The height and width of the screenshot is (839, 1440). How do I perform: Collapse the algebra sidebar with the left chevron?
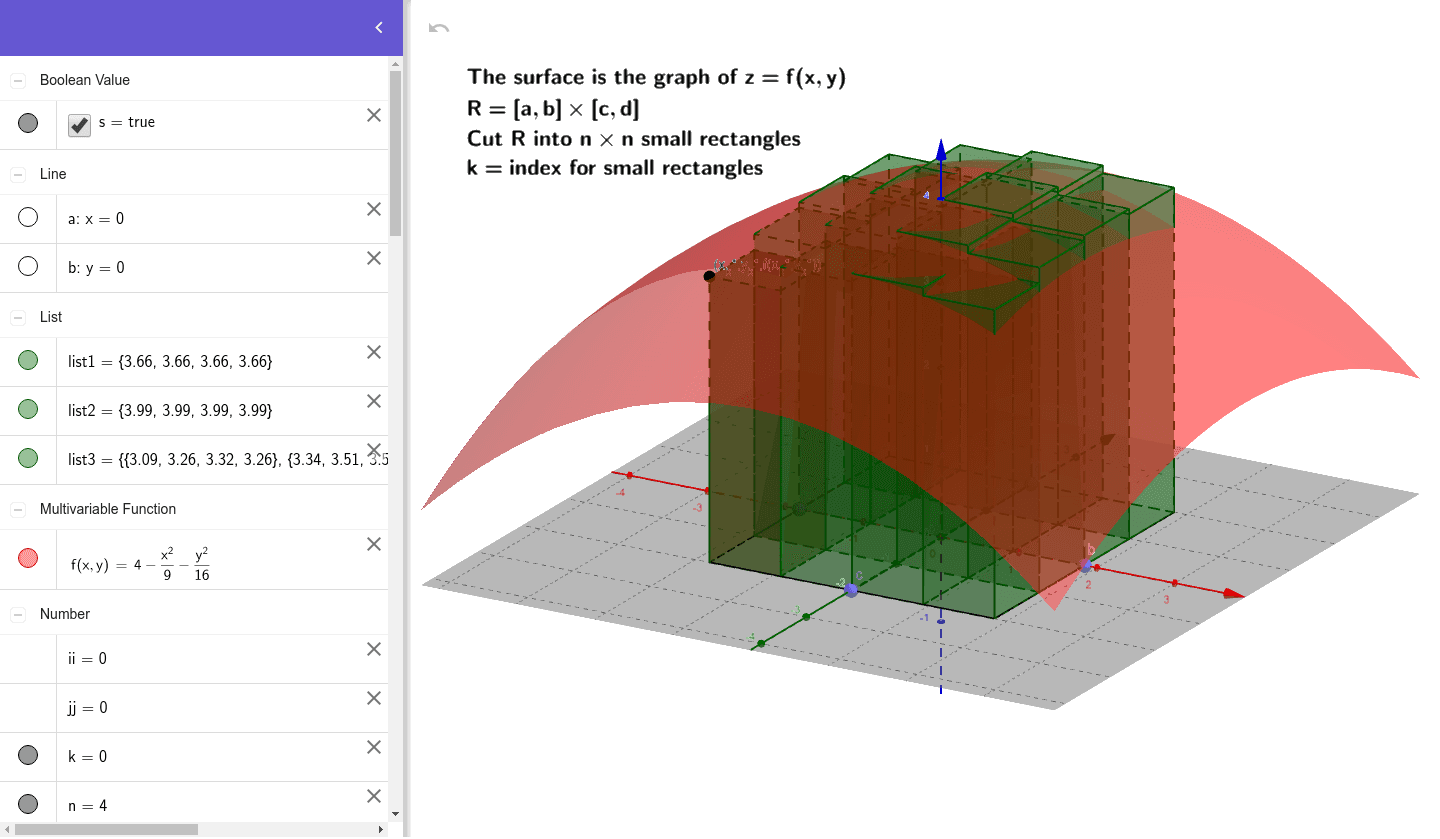(378, 27)
